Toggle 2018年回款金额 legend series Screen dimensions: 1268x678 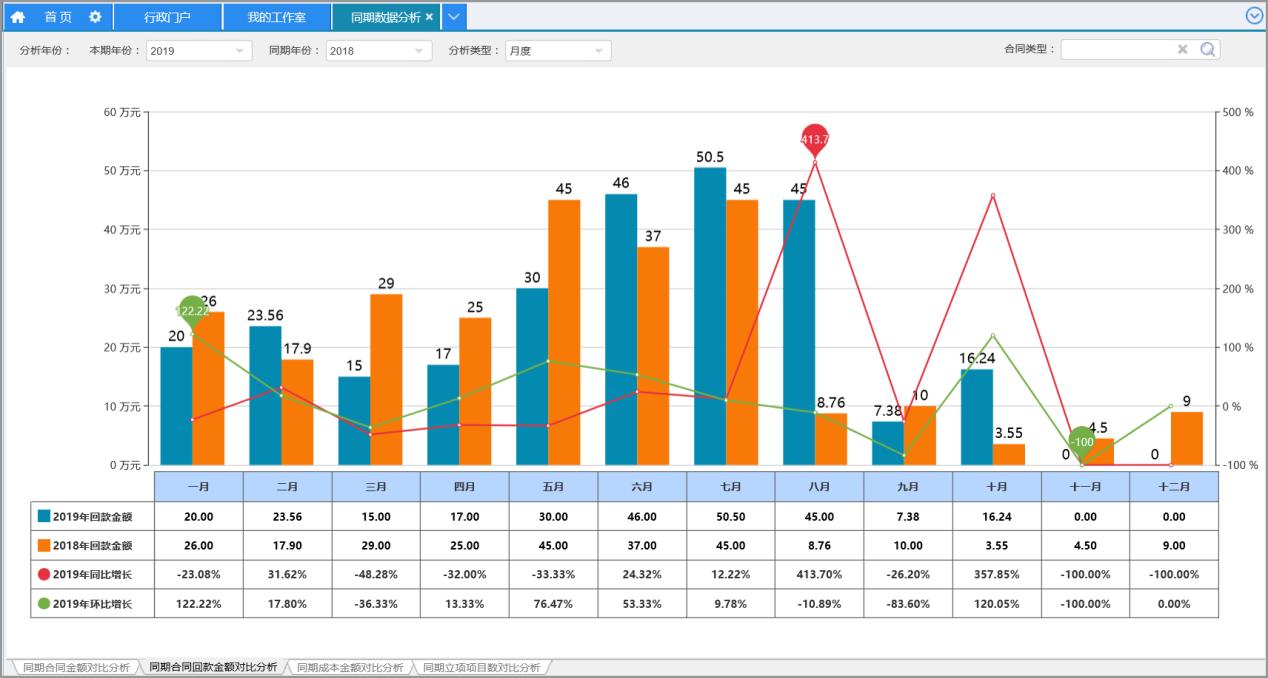click(44, 546)
